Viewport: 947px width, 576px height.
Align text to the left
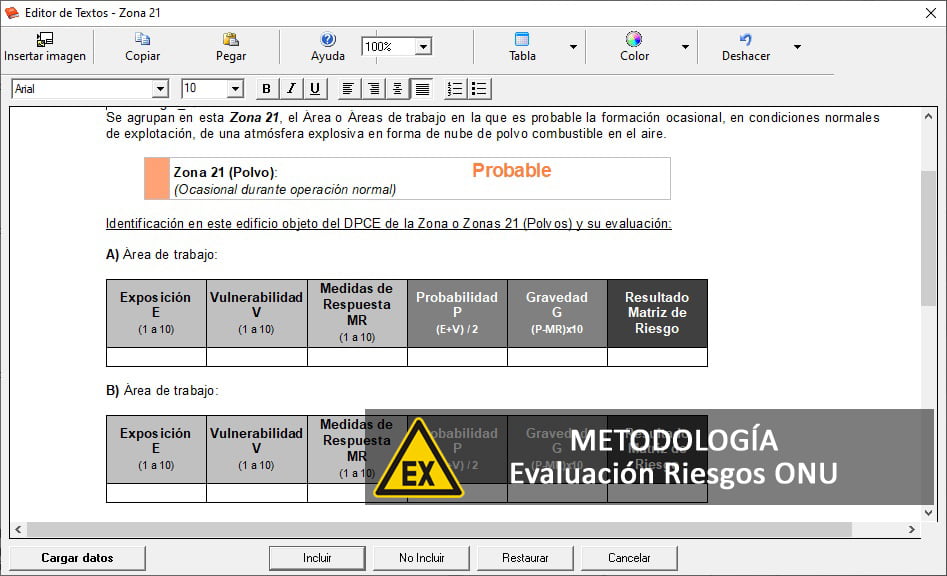(348, 89)
